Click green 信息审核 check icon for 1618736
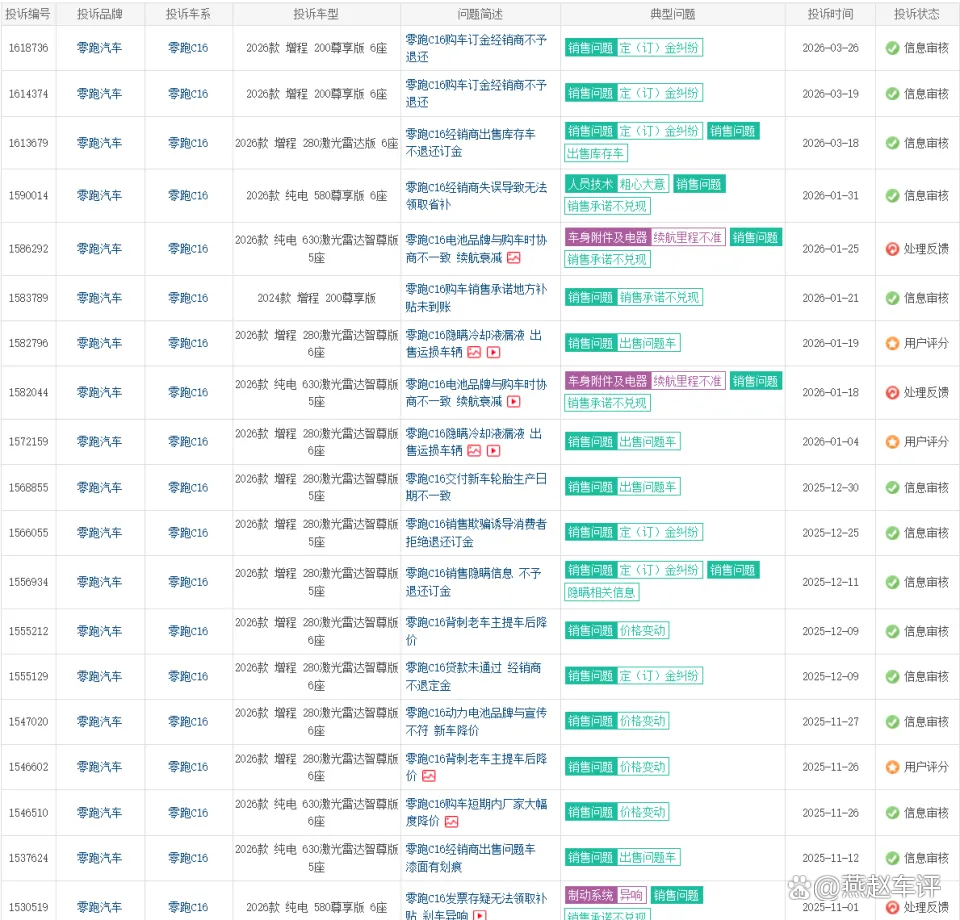960x920 pixels. tap(892, 48)
